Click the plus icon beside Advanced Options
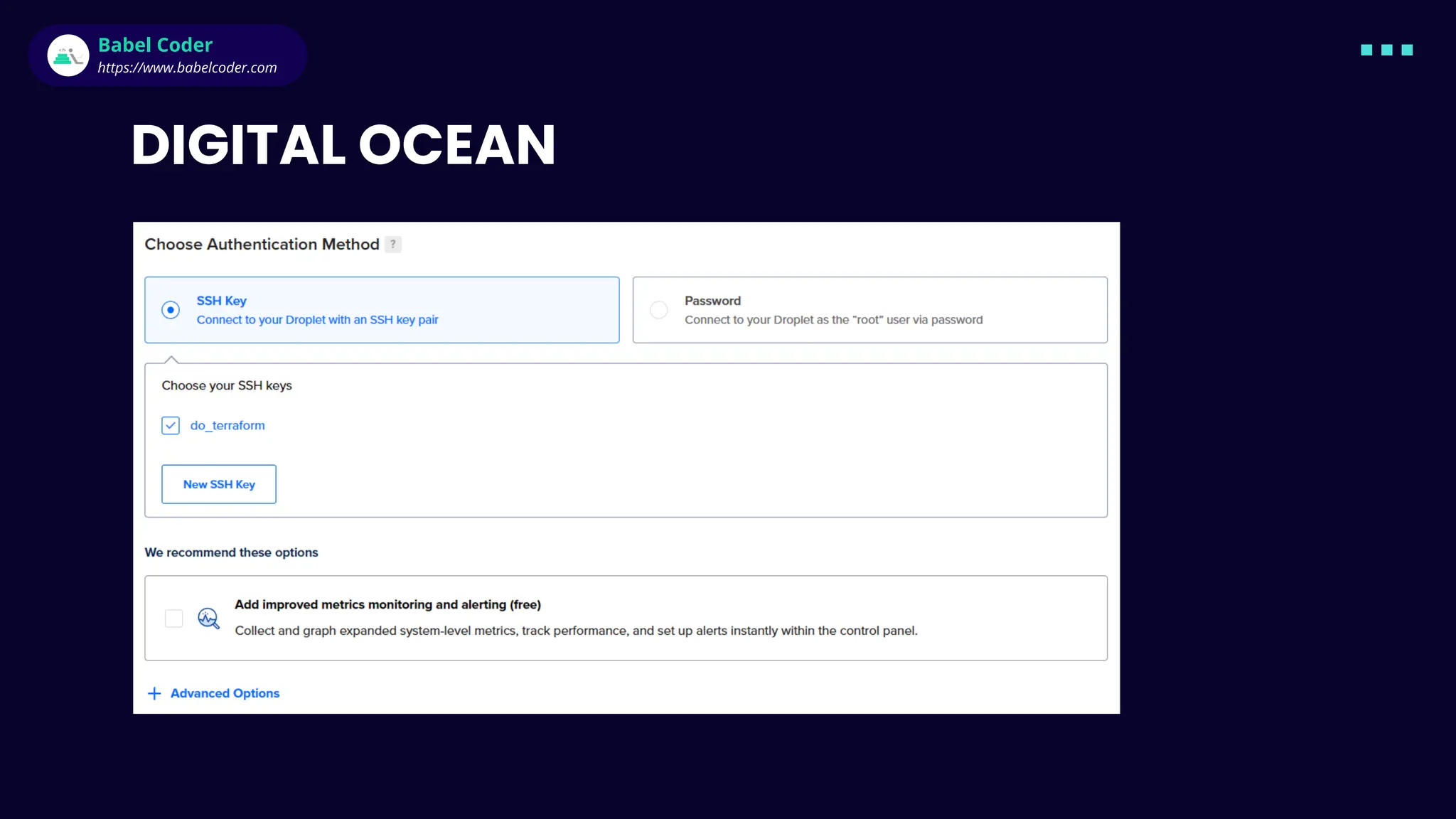 click(154, 693)
